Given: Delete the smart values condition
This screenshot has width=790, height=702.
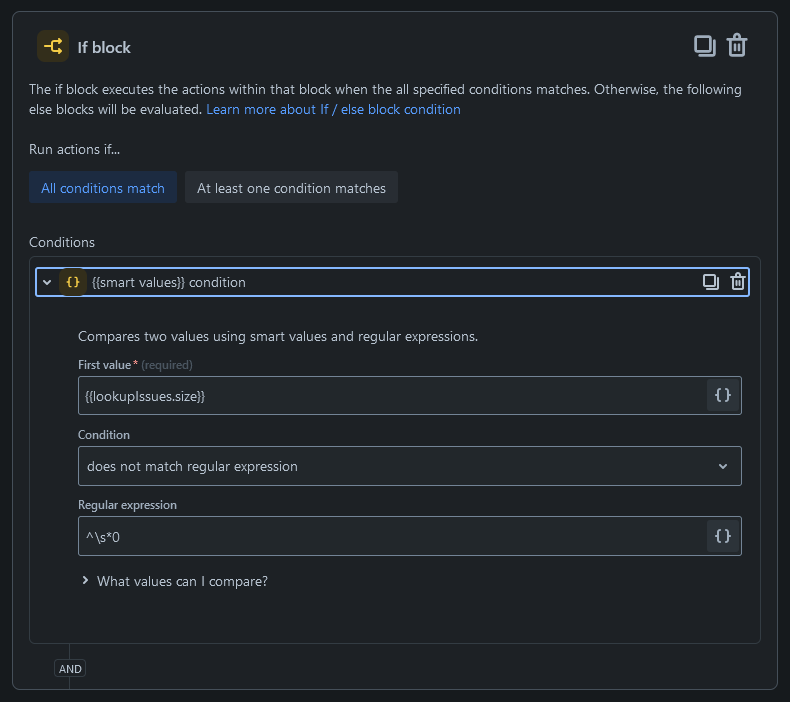Looking at the screenshot, I should click(738, 282).
